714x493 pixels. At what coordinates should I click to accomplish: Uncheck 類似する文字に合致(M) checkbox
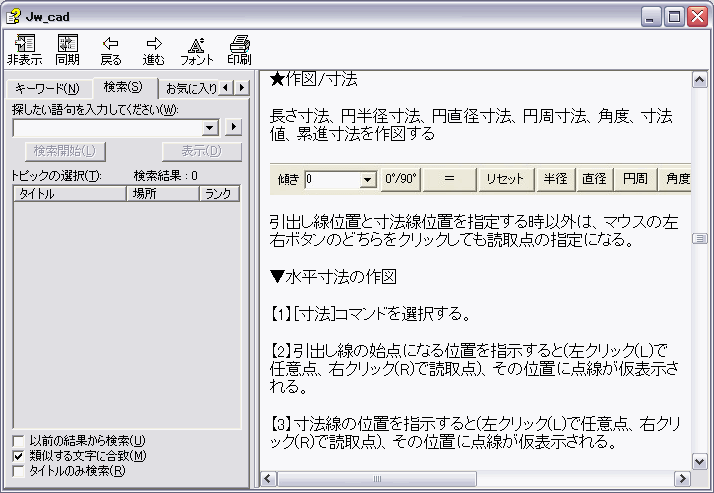click(x=19, y=456)
